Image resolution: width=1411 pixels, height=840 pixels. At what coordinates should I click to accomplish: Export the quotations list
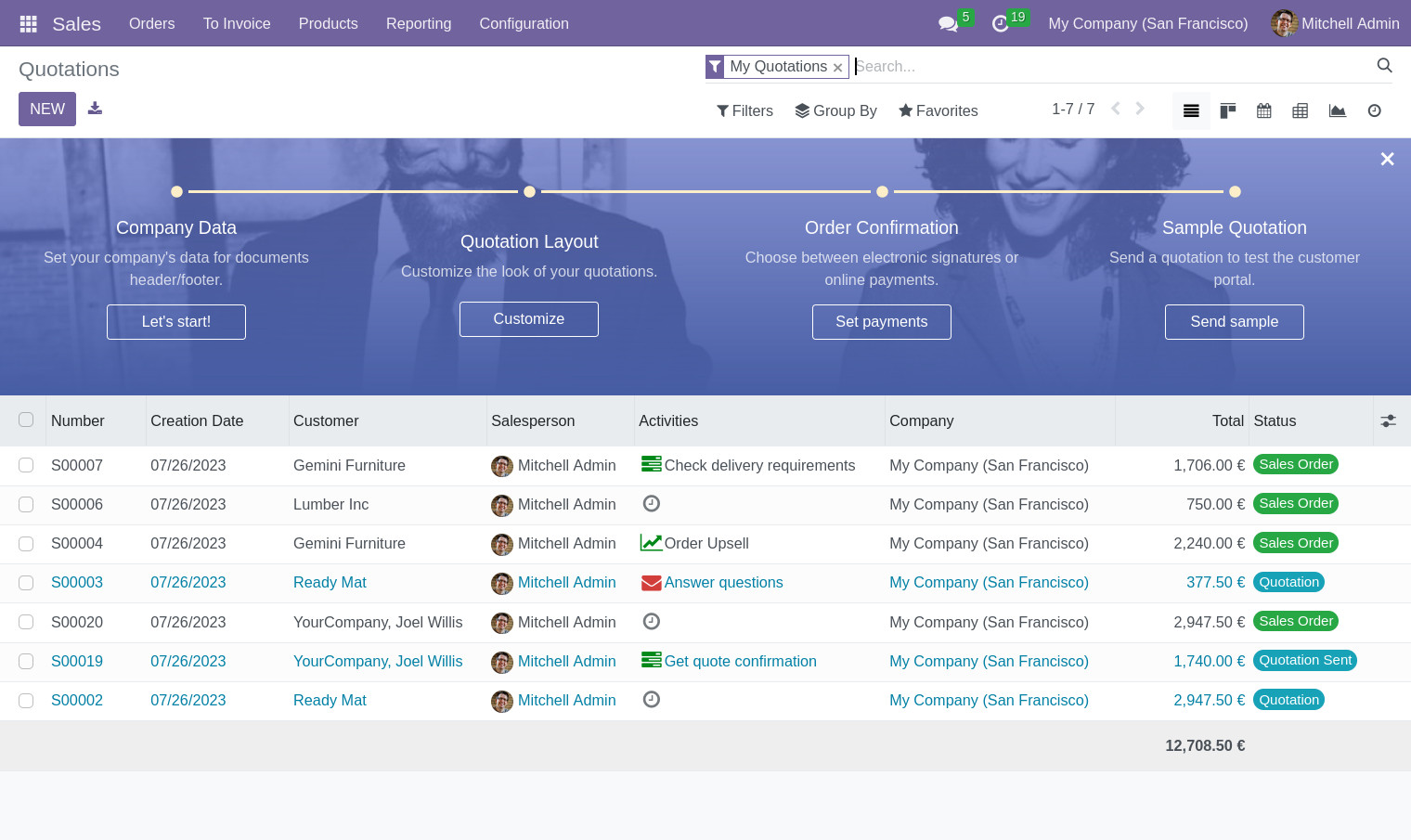pos(95,109)
